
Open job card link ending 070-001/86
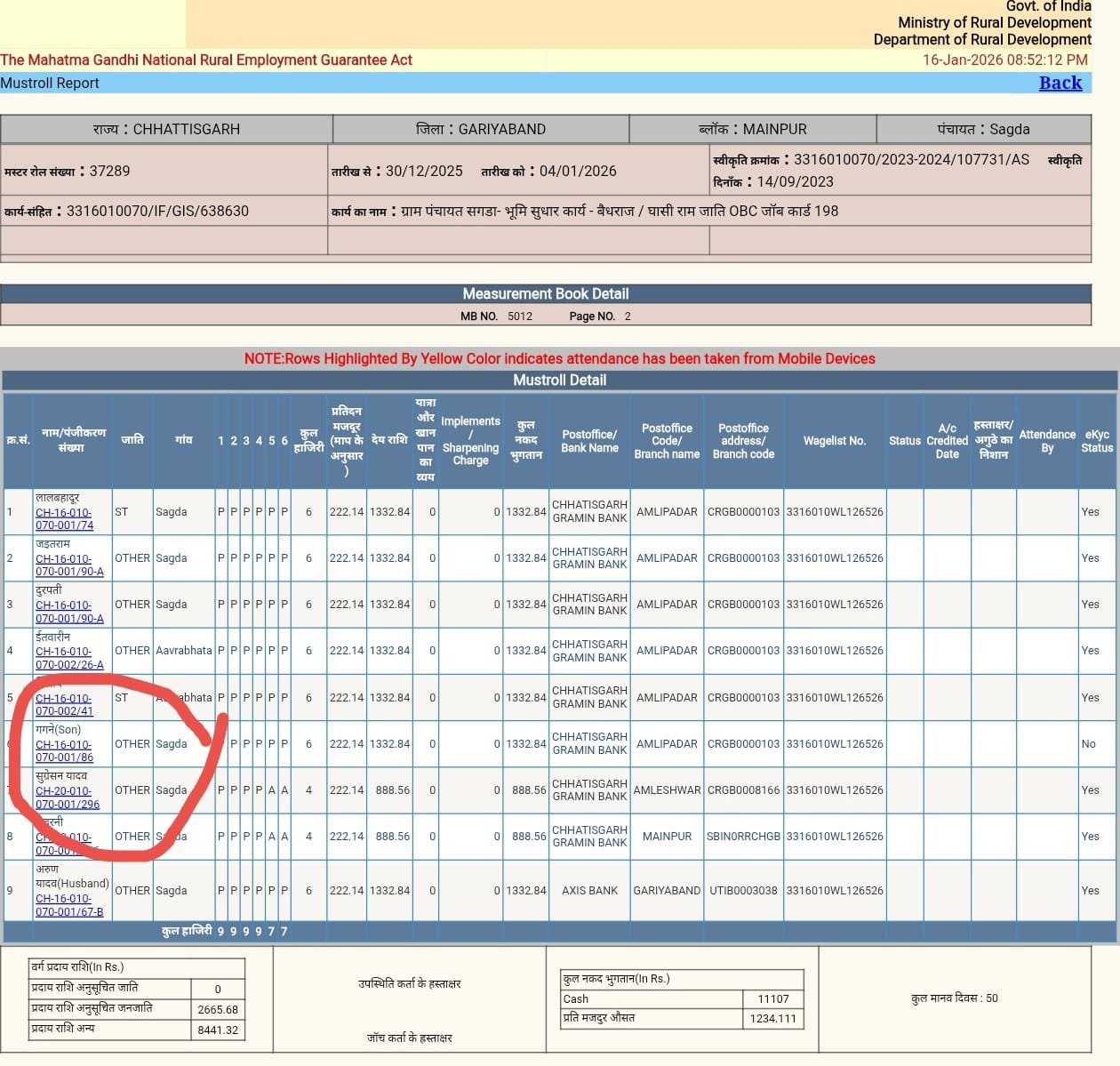tap(64, 751)
